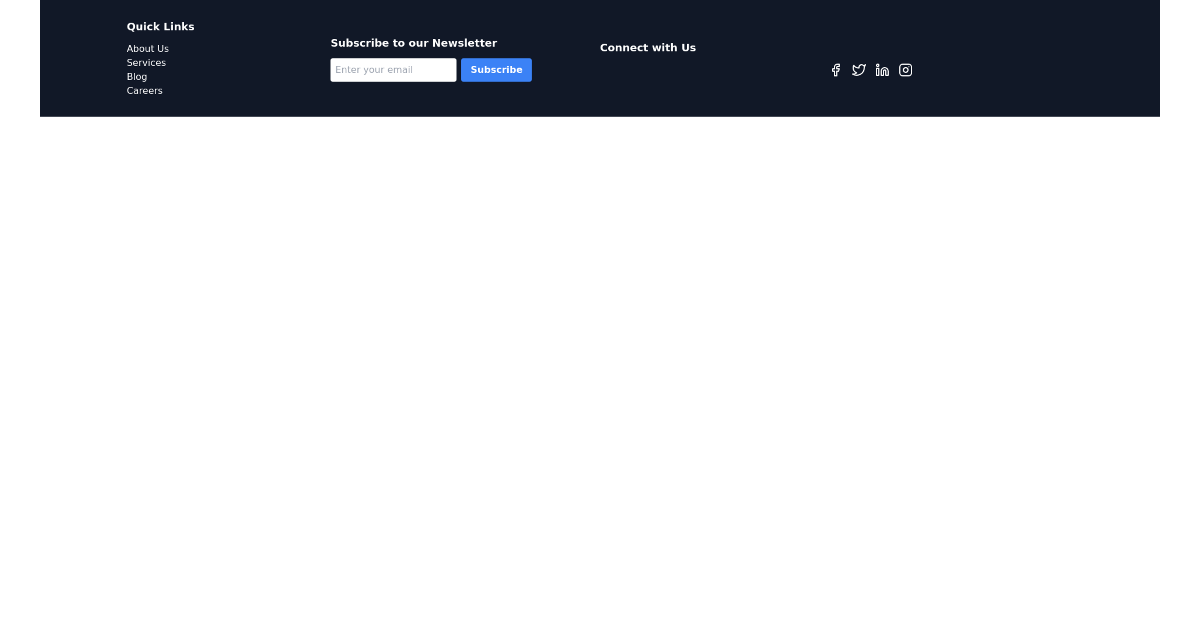Connect on LinkedIn from the footer

click(882, 70)
